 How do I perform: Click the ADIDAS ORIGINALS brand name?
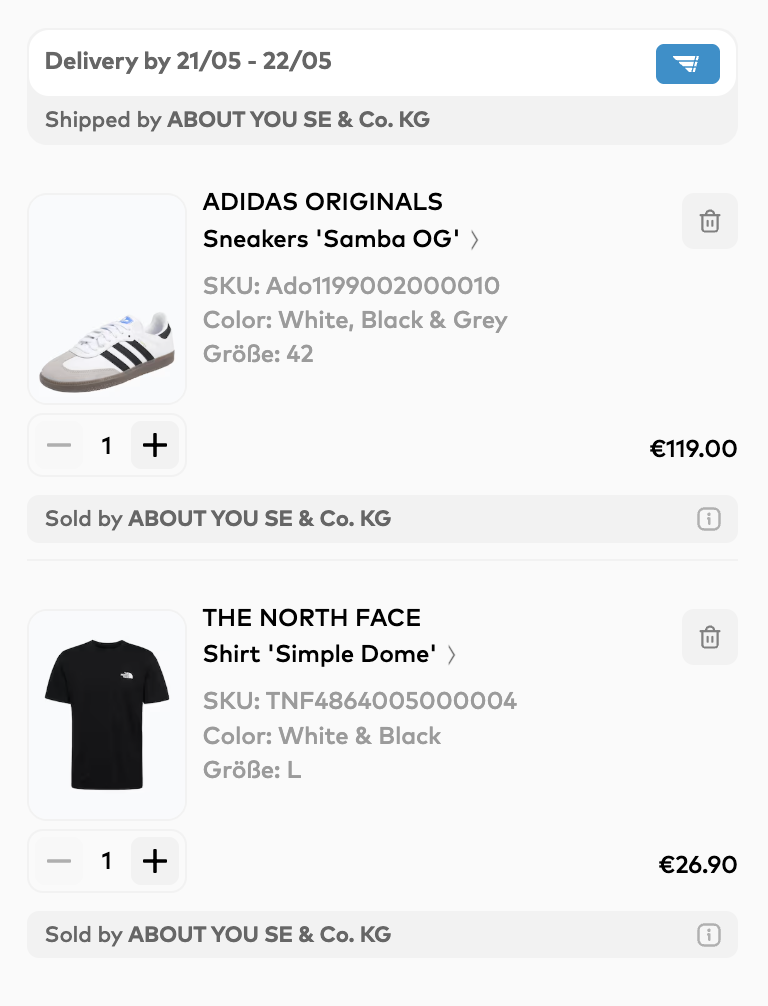322,202
